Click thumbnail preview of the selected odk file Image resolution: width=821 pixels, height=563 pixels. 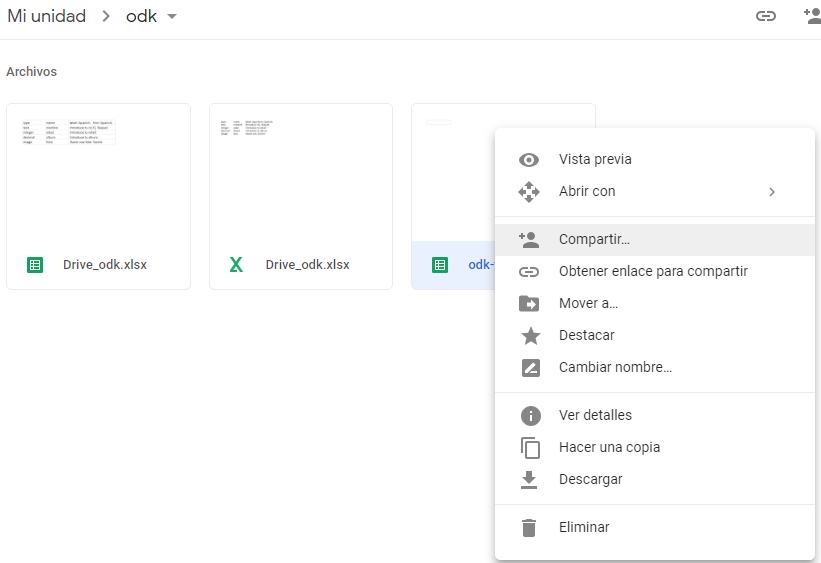pyautogui.click(x=453, y=173)
